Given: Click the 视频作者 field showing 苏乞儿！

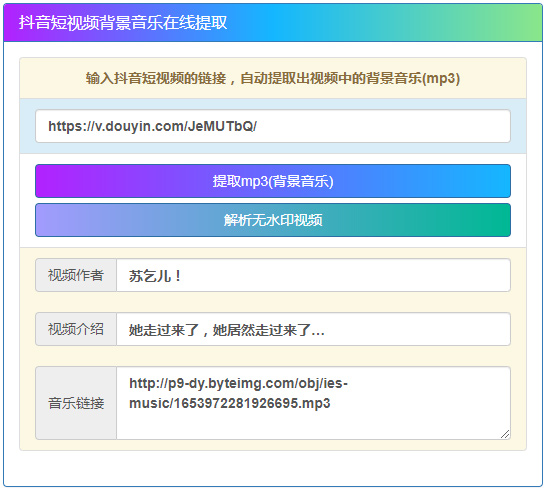Looking at the screenshot, I should pyautogui.click(x=313, y=275).
